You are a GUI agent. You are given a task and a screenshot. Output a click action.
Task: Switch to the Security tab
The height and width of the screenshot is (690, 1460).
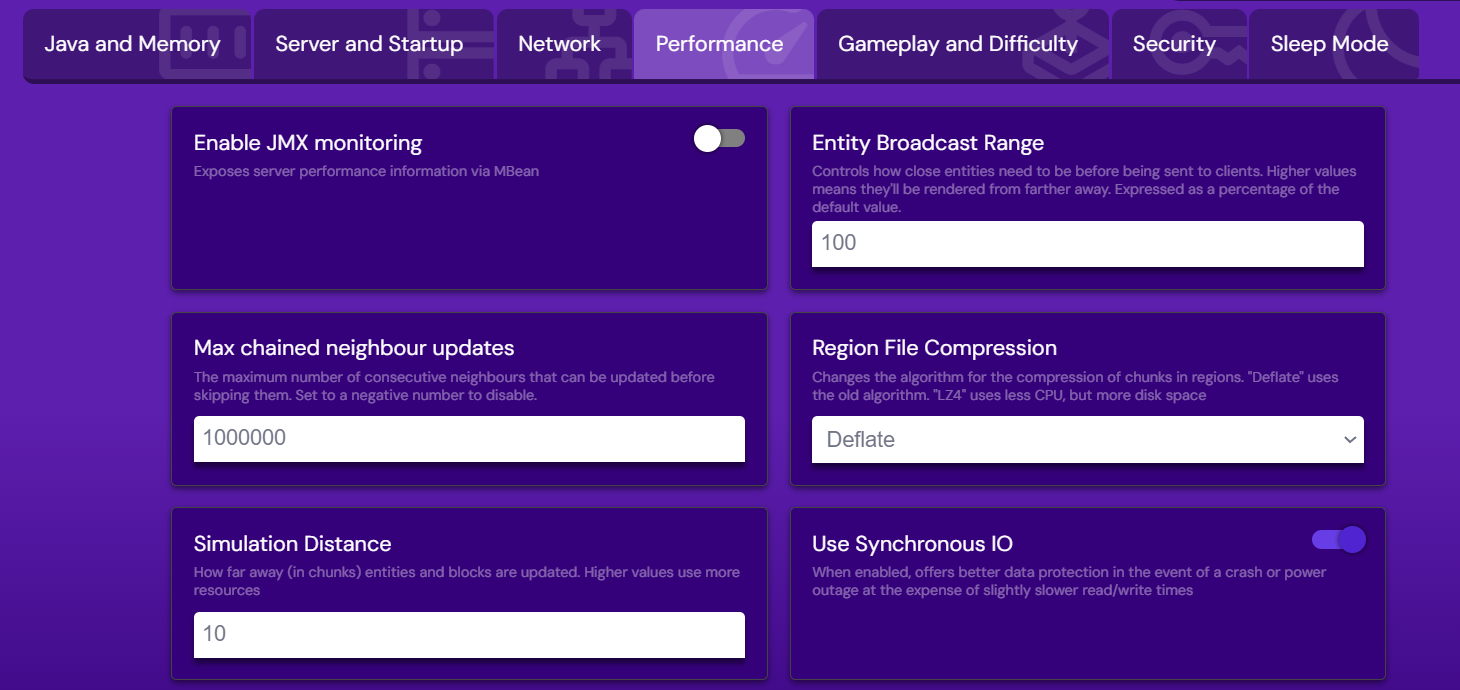tap(1174, 43)
